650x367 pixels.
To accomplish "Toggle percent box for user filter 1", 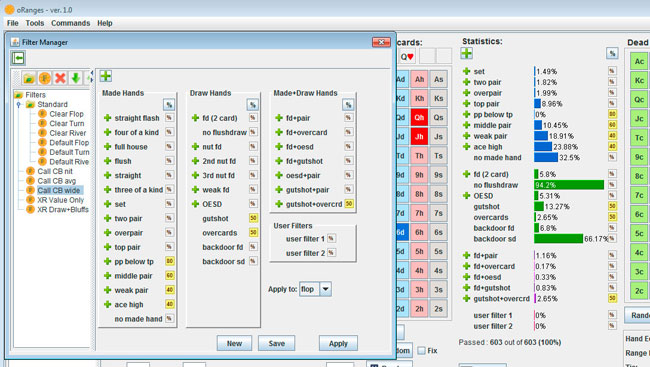I will [331, 238].
